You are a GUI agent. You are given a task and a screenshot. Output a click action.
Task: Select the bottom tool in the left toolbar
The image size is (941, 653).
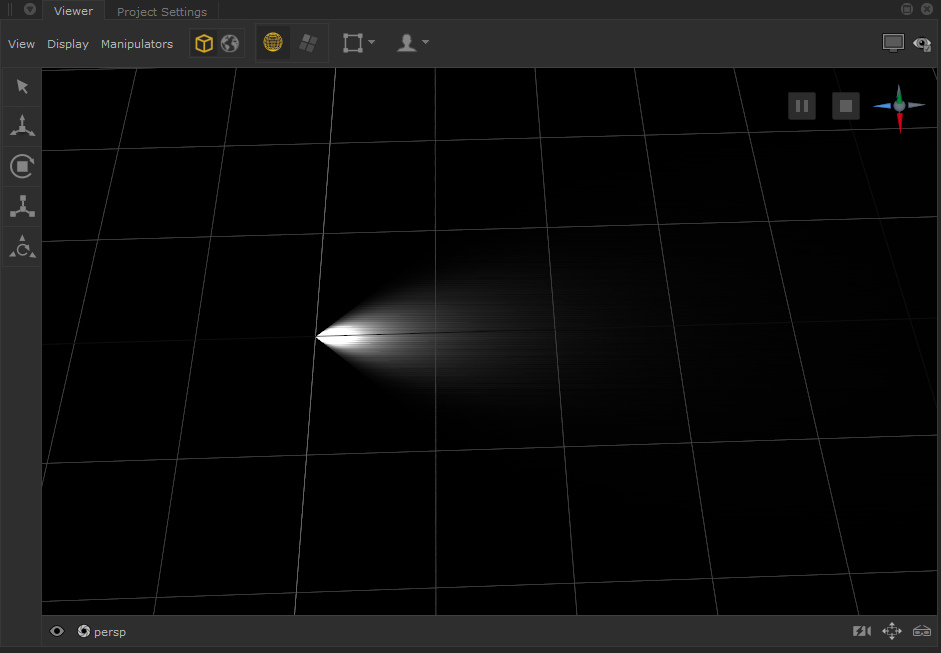22,246
